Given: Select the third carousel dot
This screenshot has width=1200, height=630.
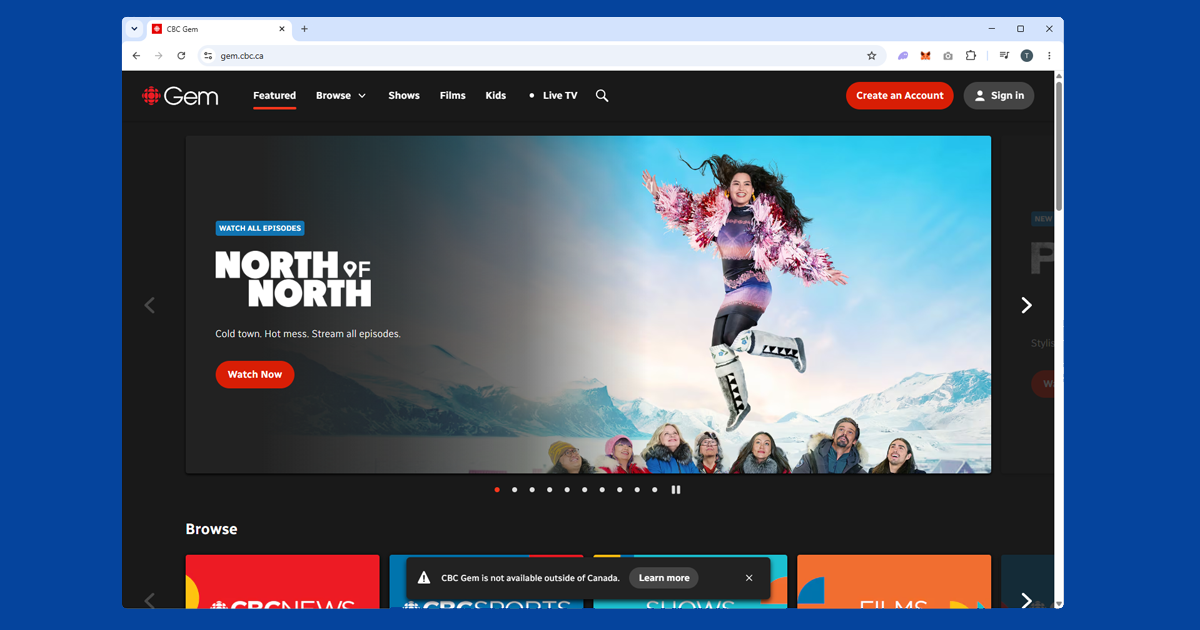Looking at the screenshot, I should (x=532, y=490).
